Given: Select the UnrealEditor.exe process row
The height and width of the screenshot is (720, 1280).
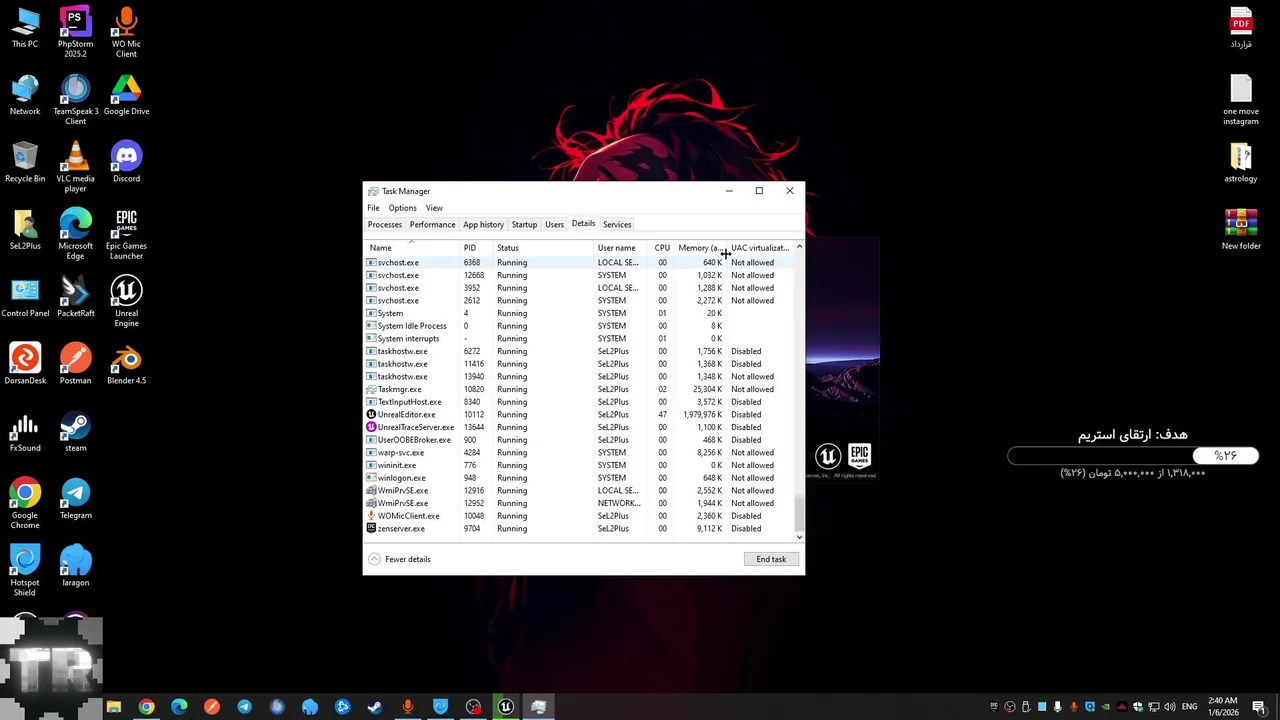Looking at the screenshot, I should [580, 414].
